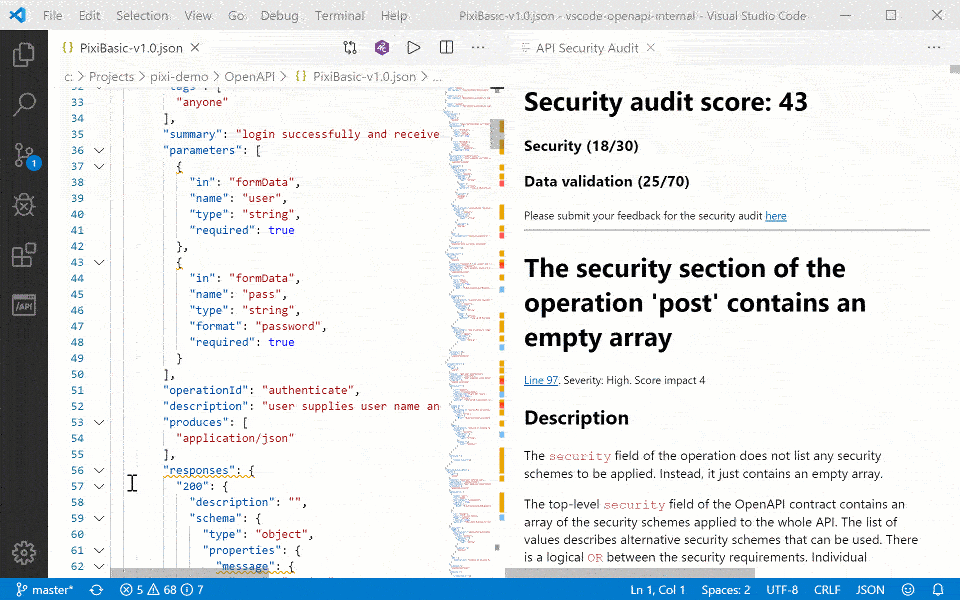Click the compare changes editor icon
960x600 pixels.
[350, 48]
